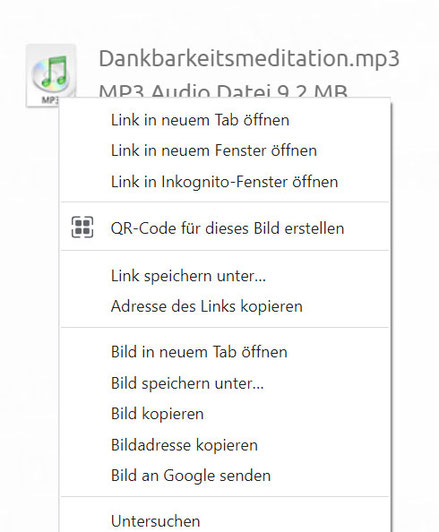Choose 'Bild speichern unter...'
Viewport: 439px width, 532px height.
pos(225,383)
